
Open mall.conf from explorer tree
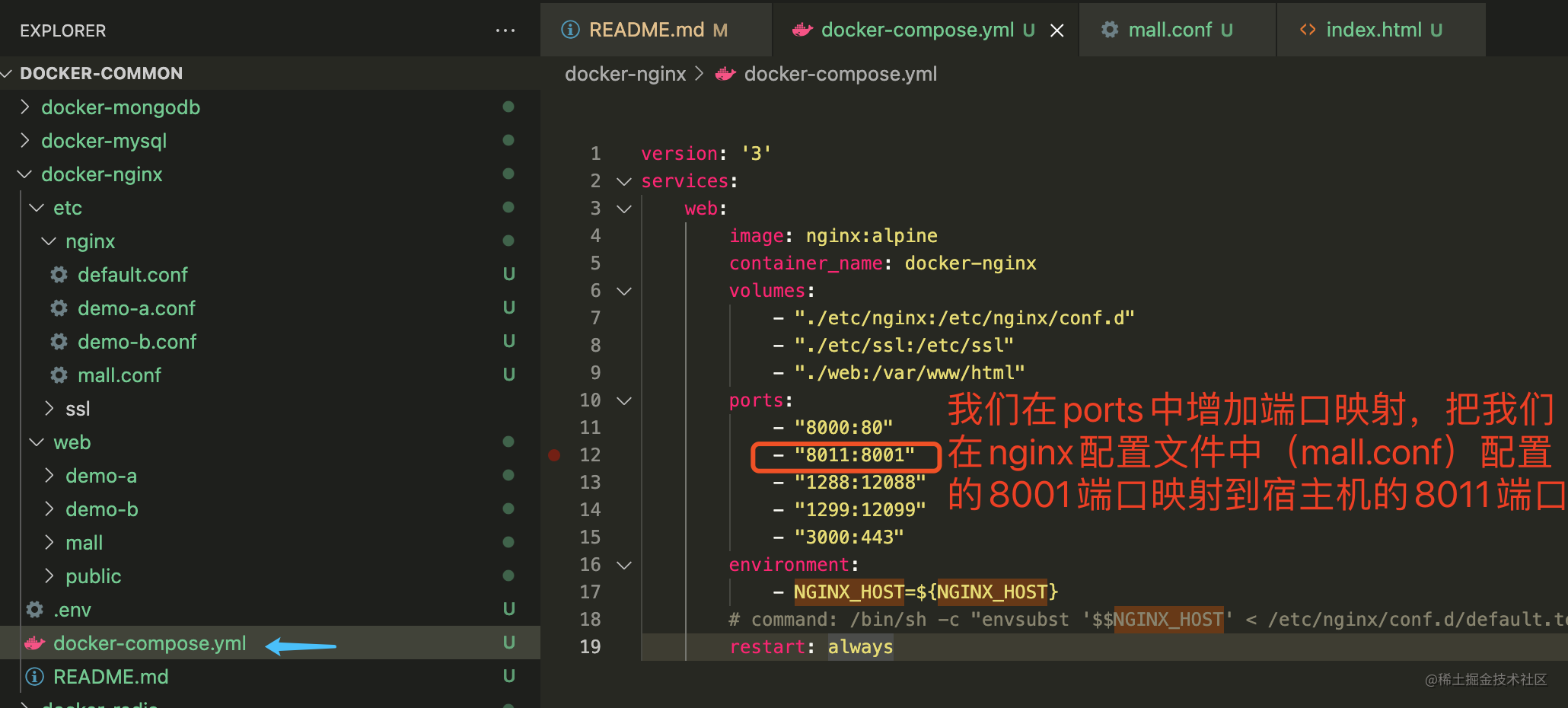(x=270, y=375)
